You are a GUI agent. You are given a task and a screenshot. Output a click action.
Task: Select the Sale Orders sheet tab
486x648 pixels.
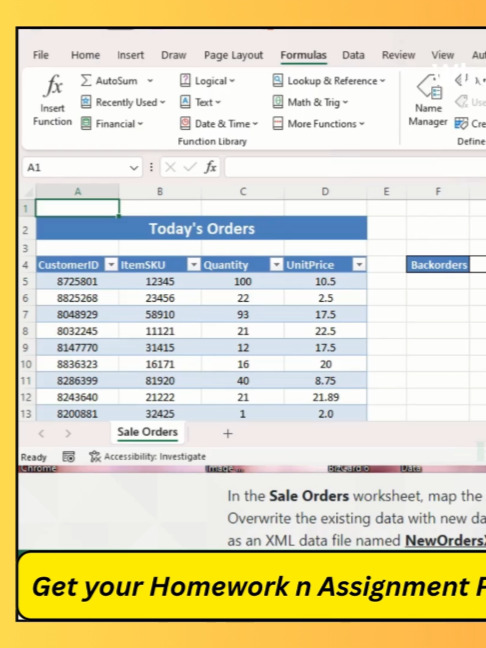148,432
